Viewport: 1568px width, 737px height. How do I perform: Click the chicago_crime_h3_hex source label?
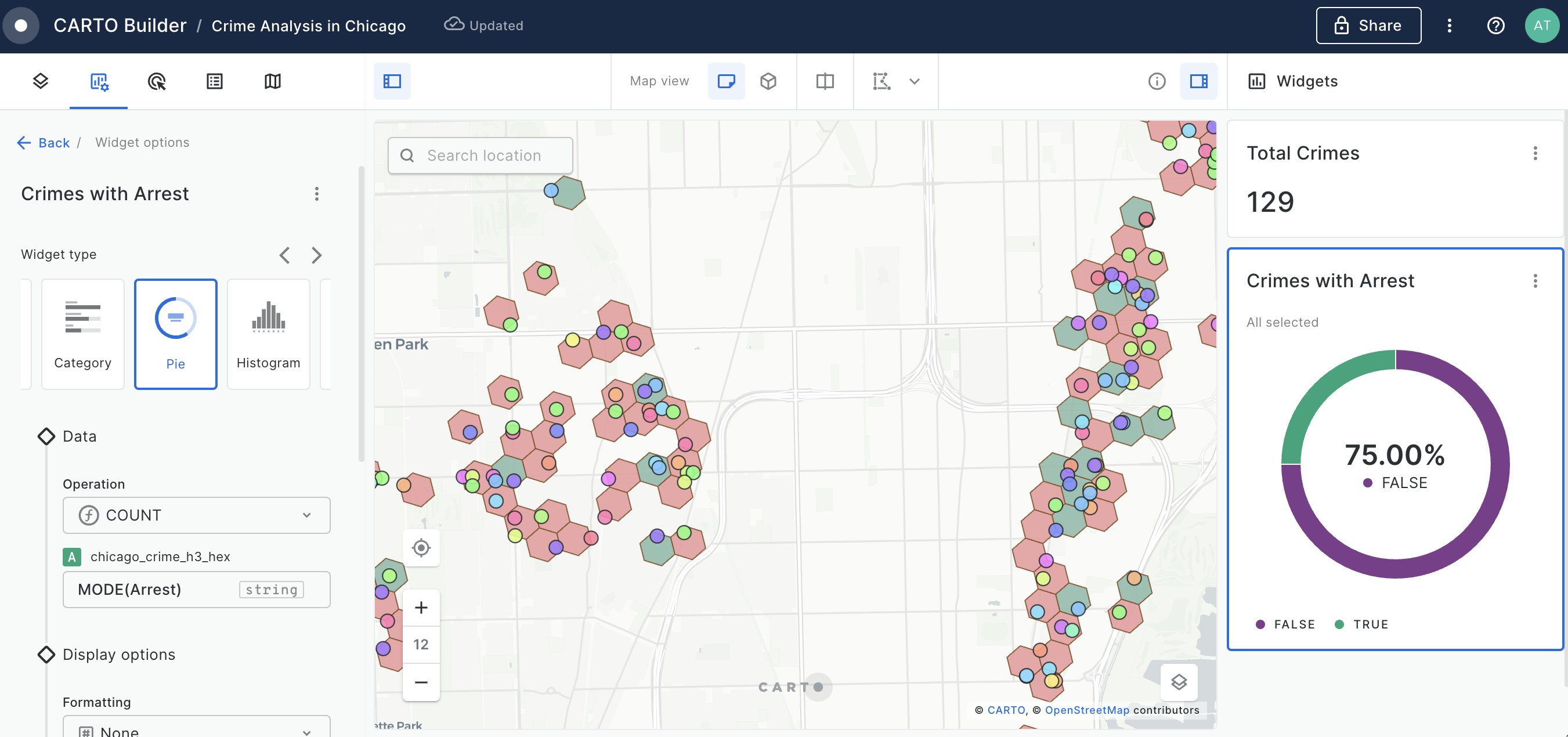click(x=160, y=557)
